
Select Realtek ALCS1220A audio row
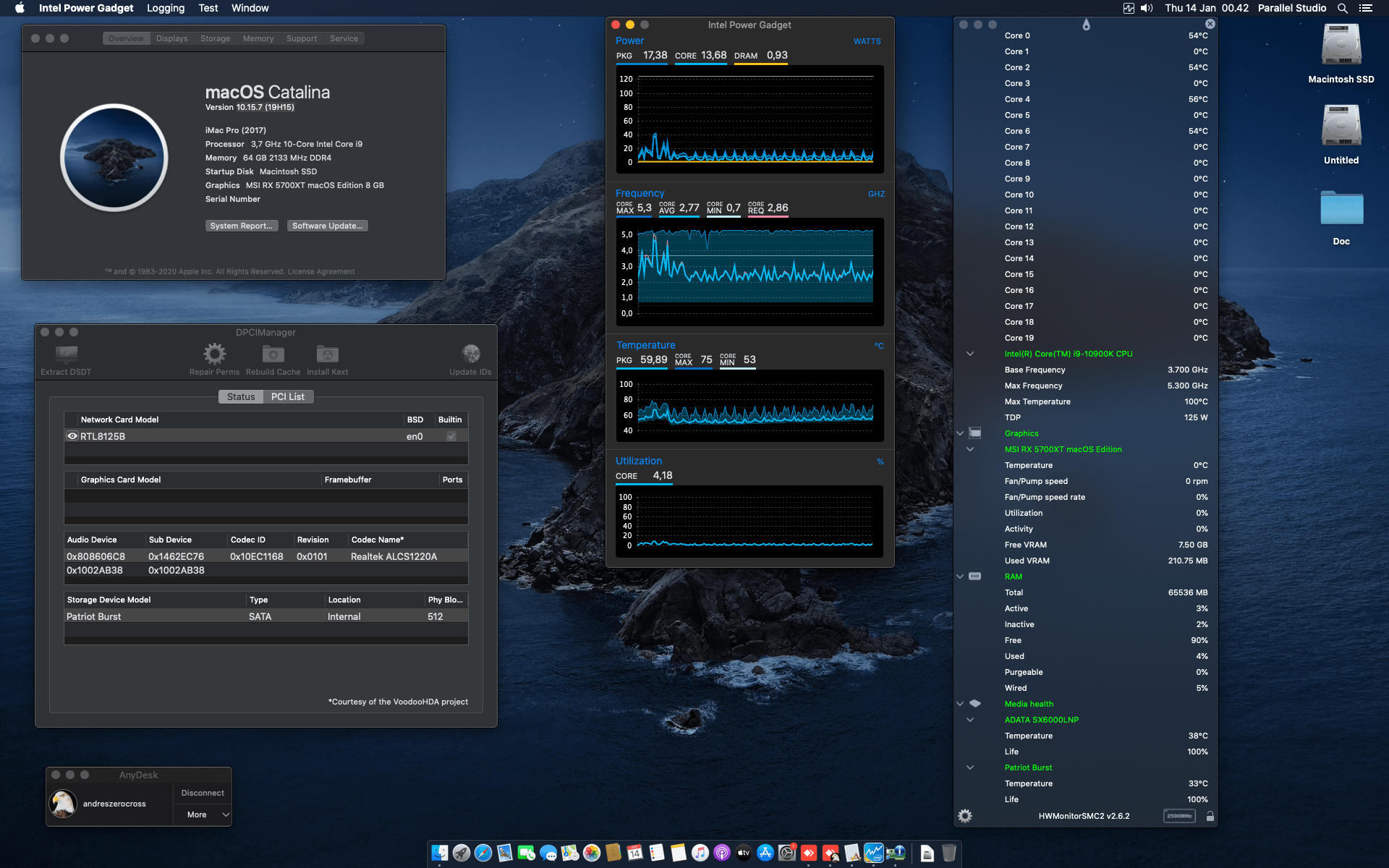coord(266,556)
